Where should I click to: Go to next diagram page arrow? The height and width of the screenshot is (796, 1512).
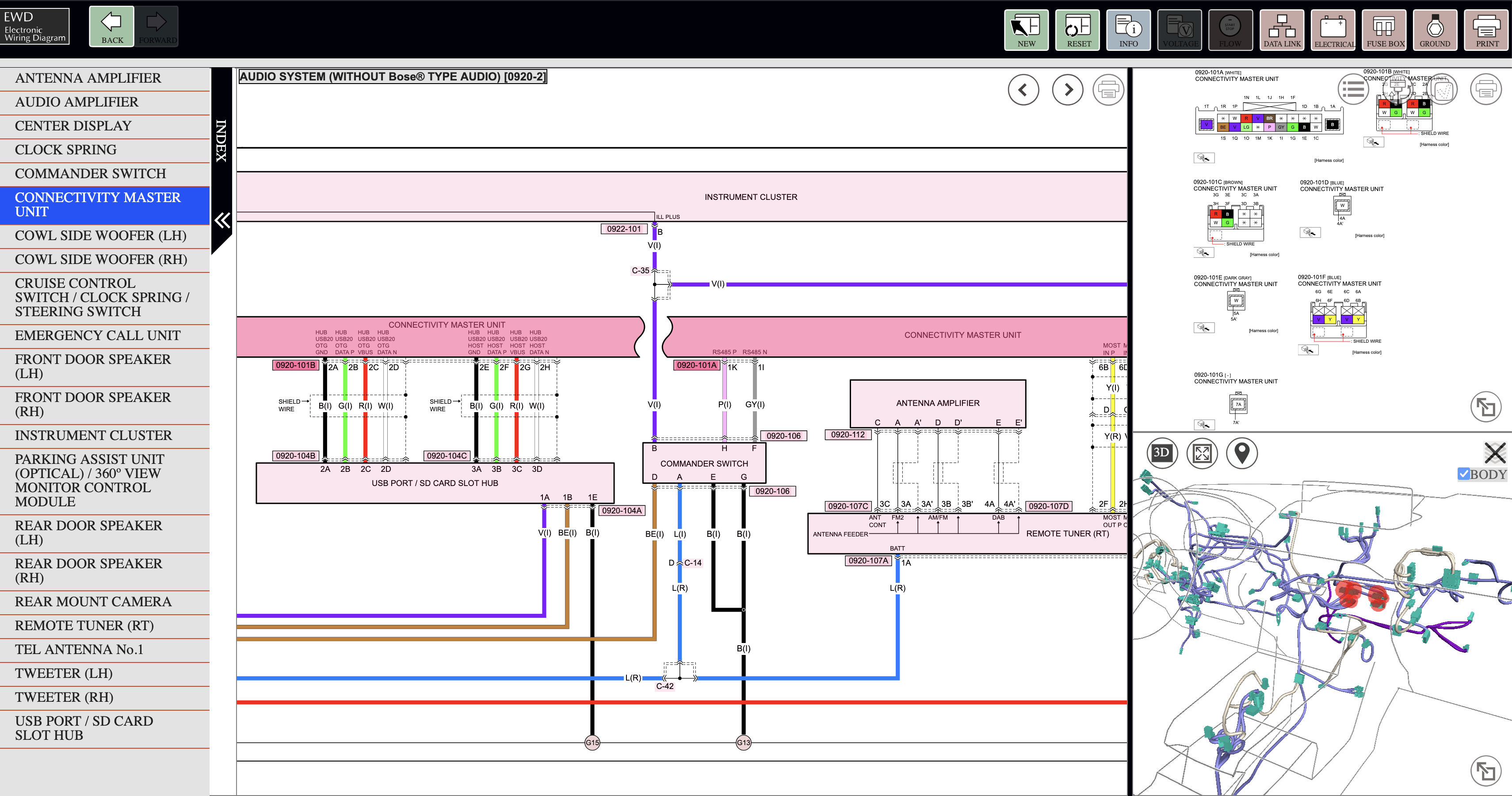(x=1068, y=90)
